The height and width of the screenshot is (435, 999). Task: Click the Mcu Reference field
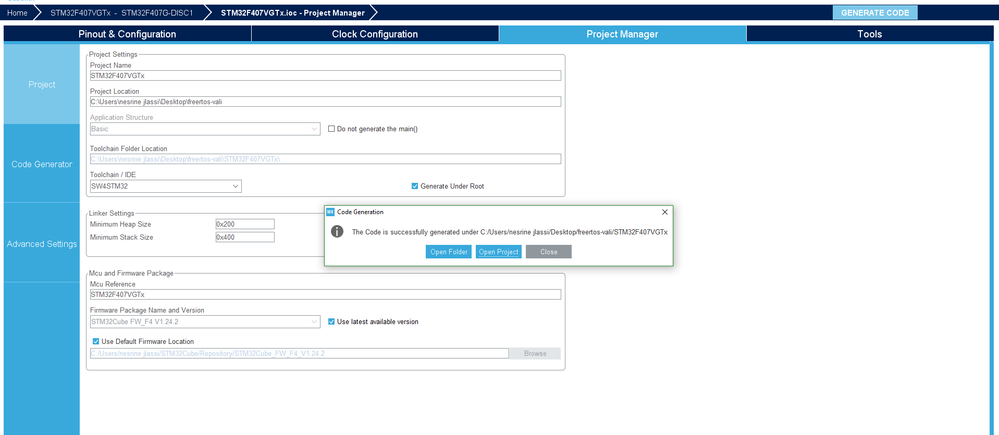pyautogui.click(x=326, y=295)
